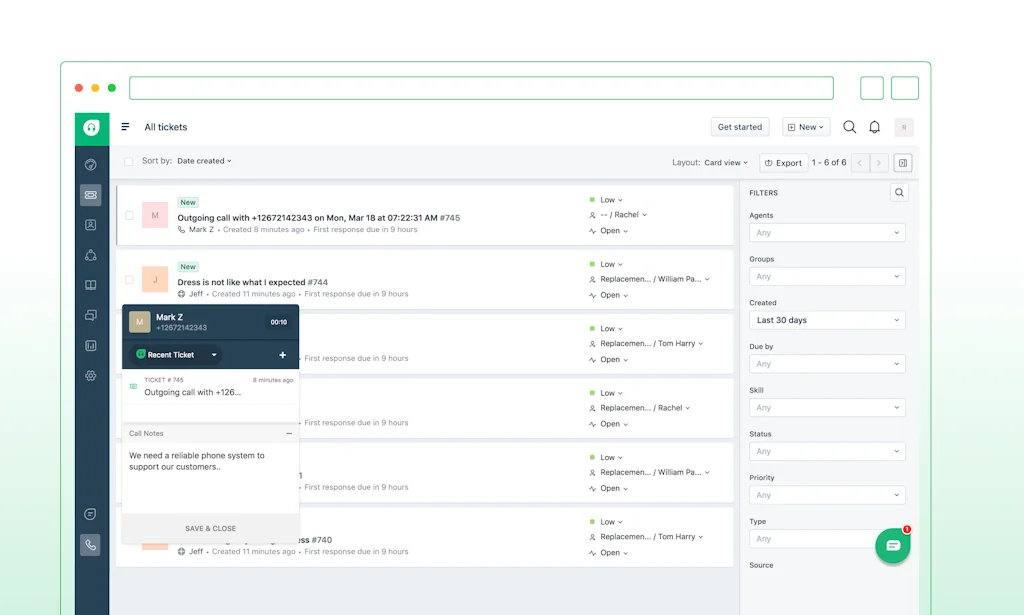This screenshot has height=615, width=1024.
Task: Open the Dashboard from the sidebar
Action: click(x=91, y=164)
